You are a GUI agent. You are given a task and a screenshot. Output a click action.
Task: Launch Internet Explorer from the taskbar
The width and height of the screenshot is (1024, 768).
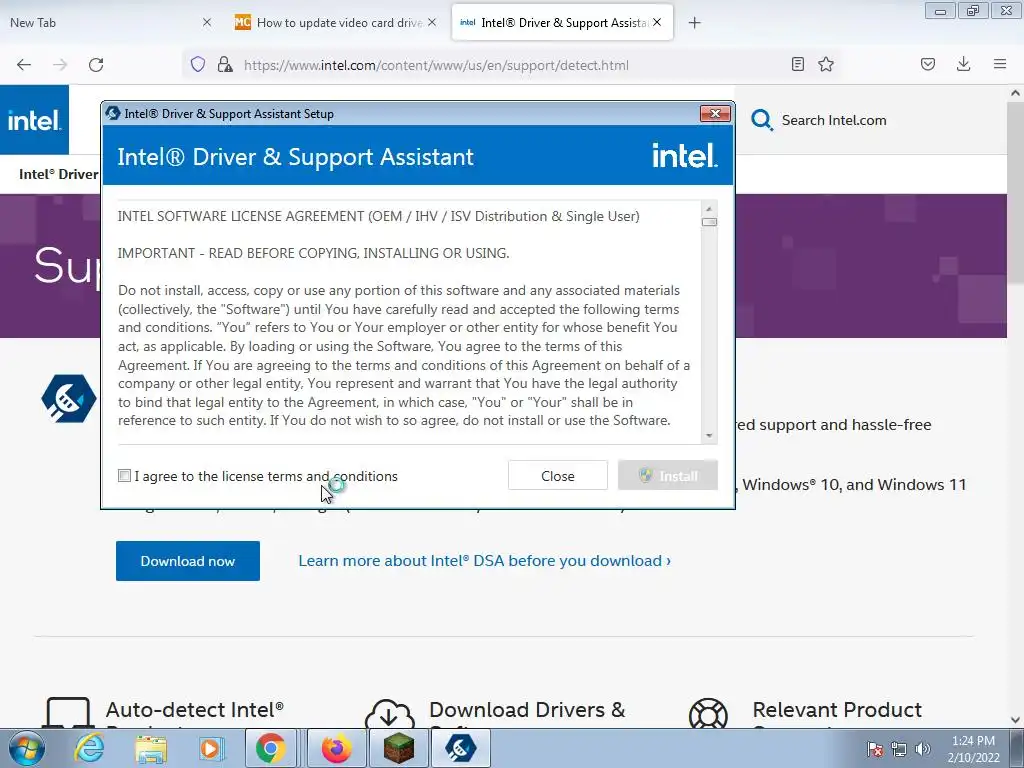click(89, 748)
